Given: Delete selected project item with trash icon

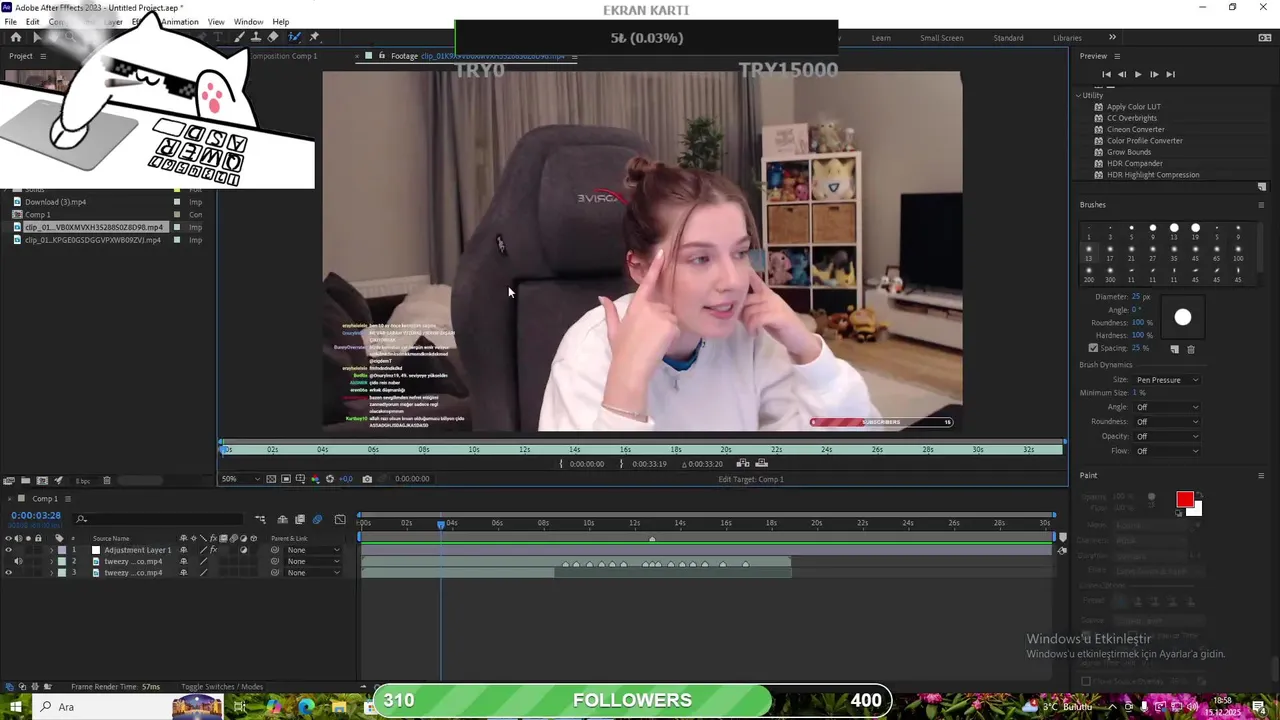Looking at the screenshot, I should 107,481.
